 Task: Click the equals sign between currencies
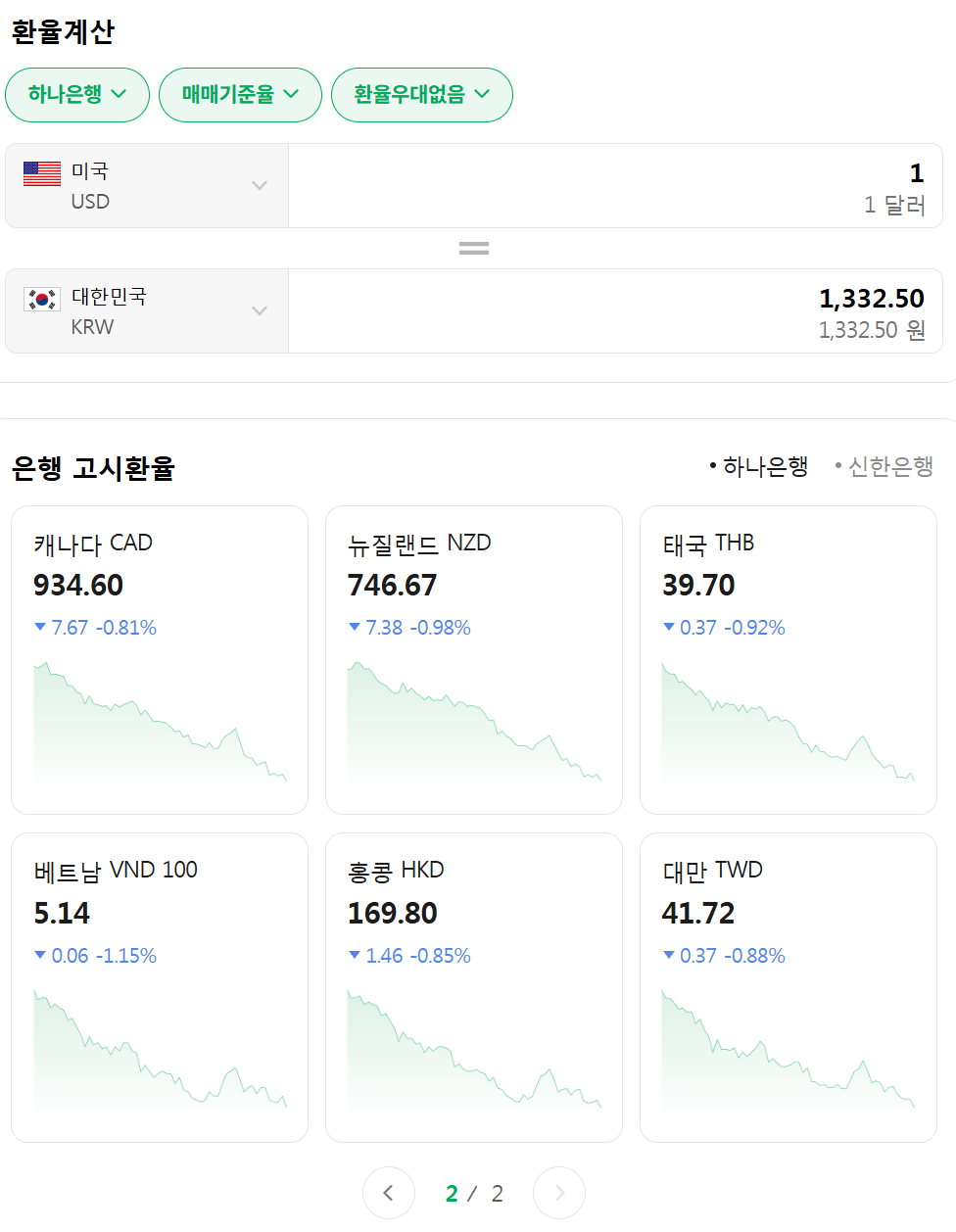pyautogui.click(x=474, y=249)
